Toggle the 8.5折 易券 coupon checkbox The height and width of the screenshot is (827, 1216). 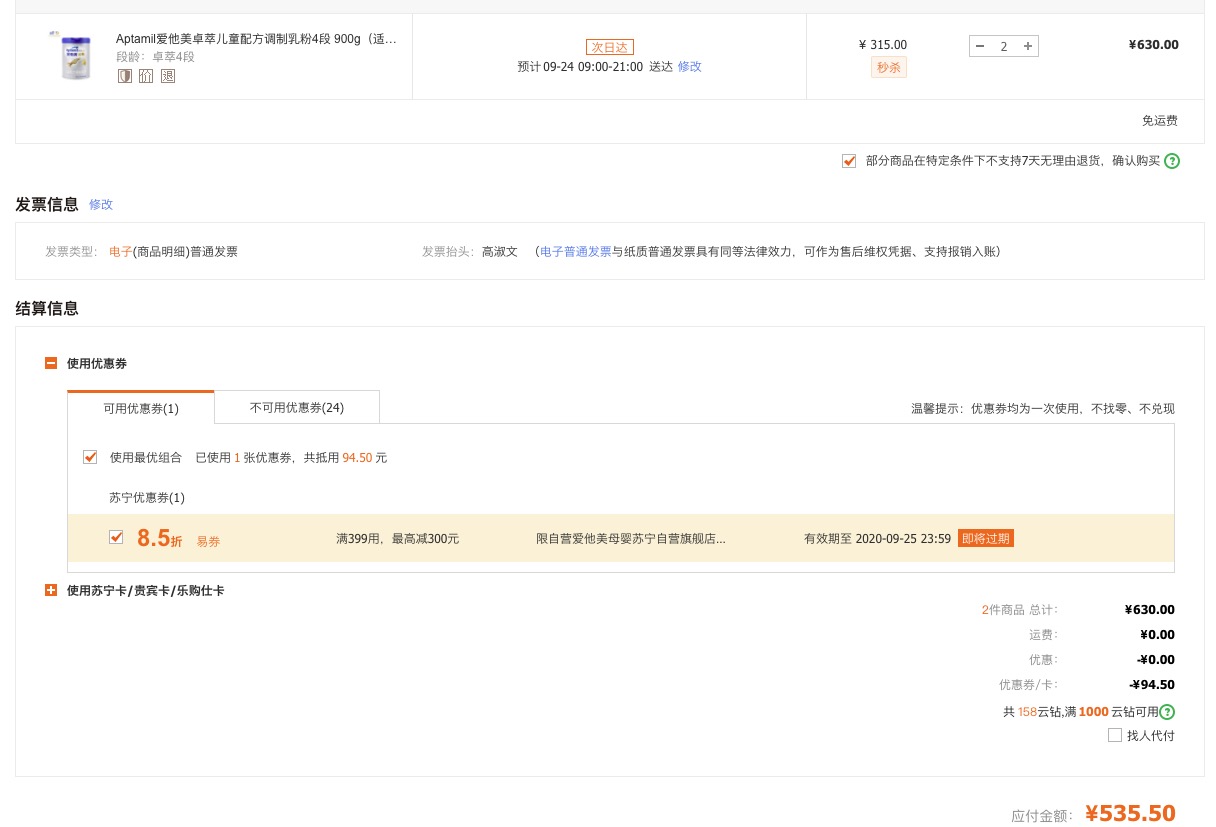116,537
